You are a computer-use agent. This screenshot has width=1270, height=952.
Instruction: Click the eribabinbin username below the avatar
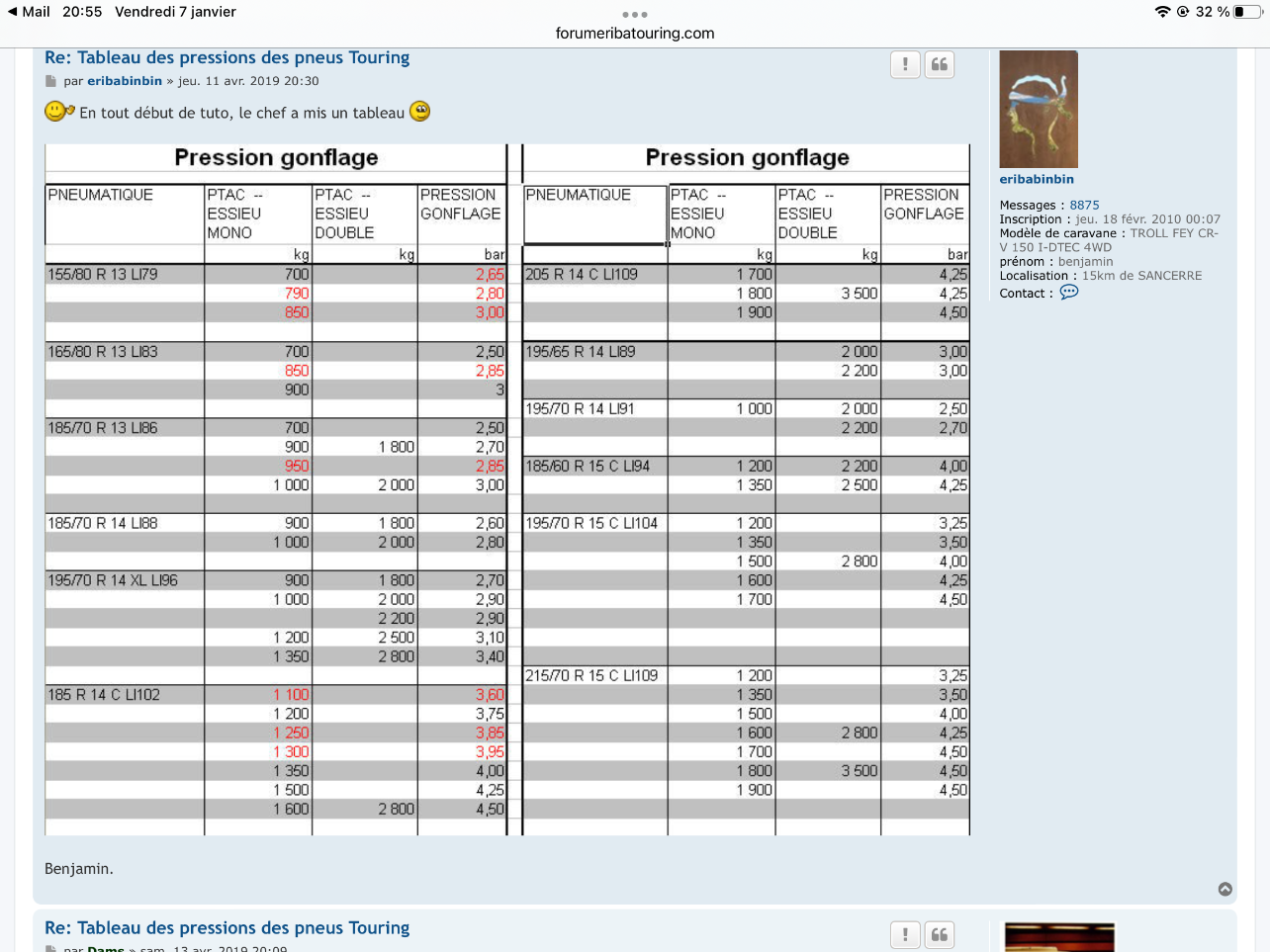click(x=1037, y=179)
